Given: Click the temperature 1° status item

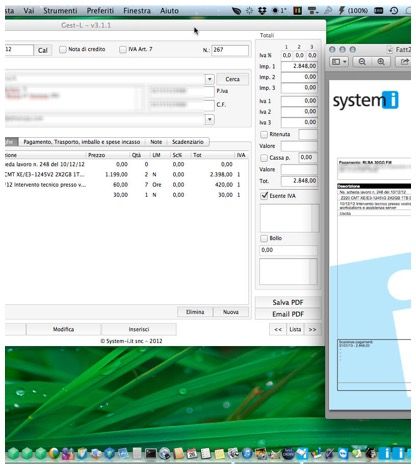Looking at the screenshot, I should [x=279, y=11].
